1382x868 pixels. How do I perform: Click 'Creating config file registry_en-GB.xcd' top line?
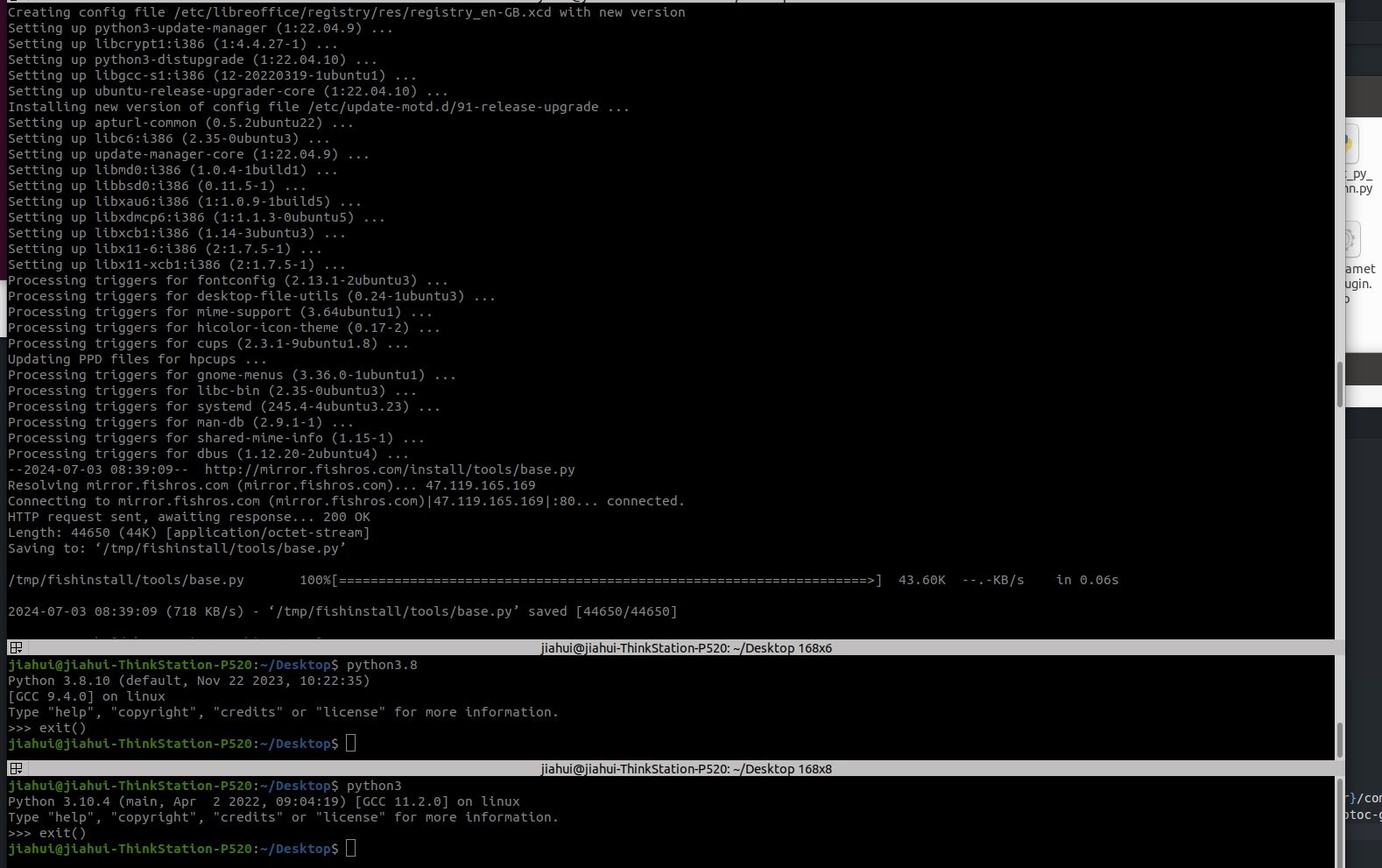point(347,12)
